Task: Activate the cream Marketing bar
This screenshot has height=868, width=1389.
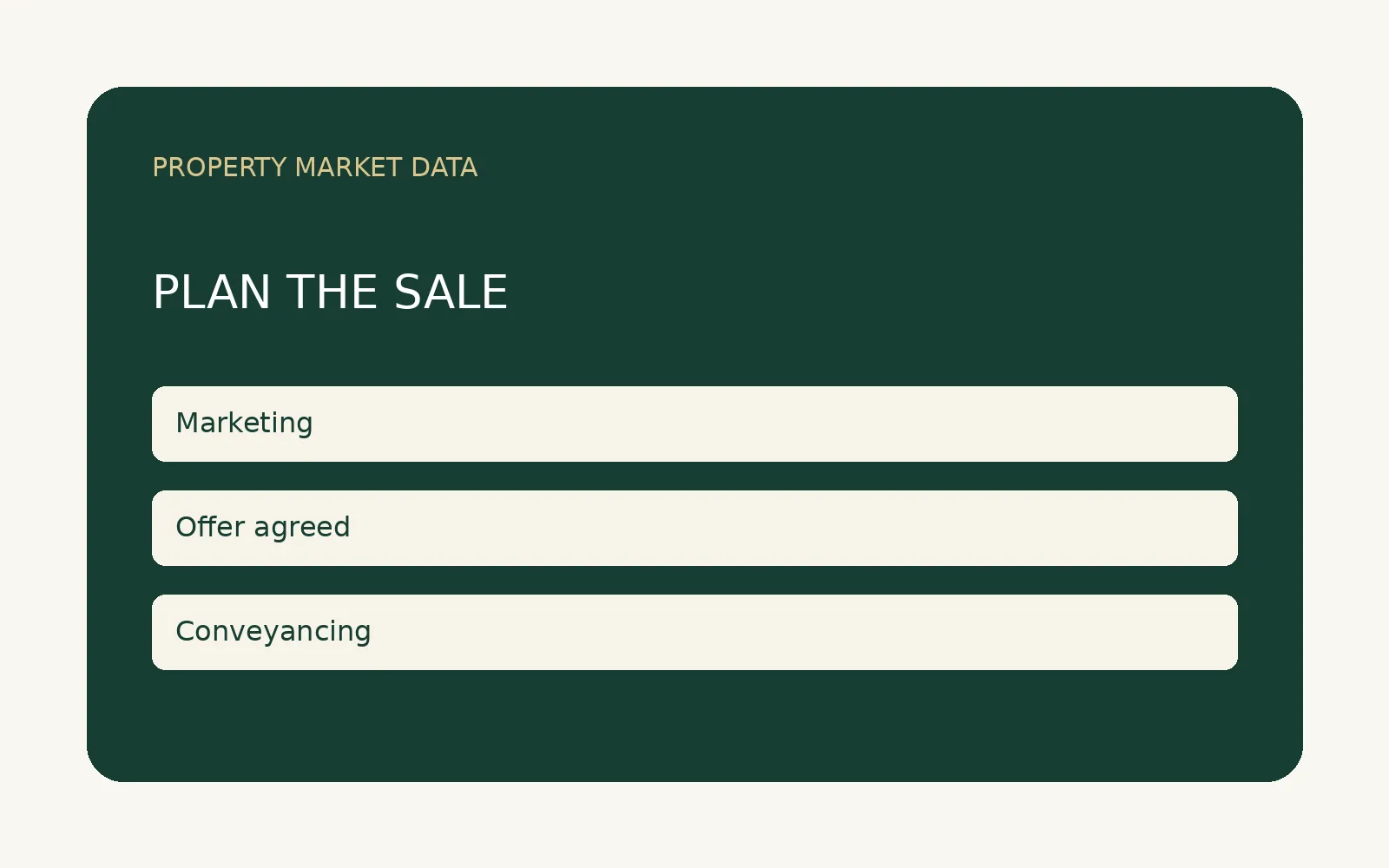Action: click(x=694, y=424)
